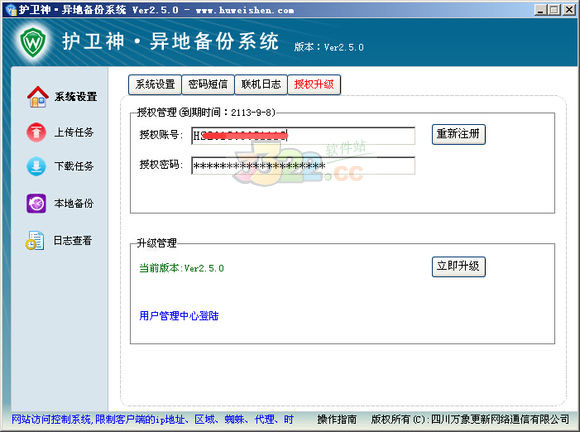Select the 上传任务 sidebar label
Viewport: 580px width, 432px height.
[74, 132]
